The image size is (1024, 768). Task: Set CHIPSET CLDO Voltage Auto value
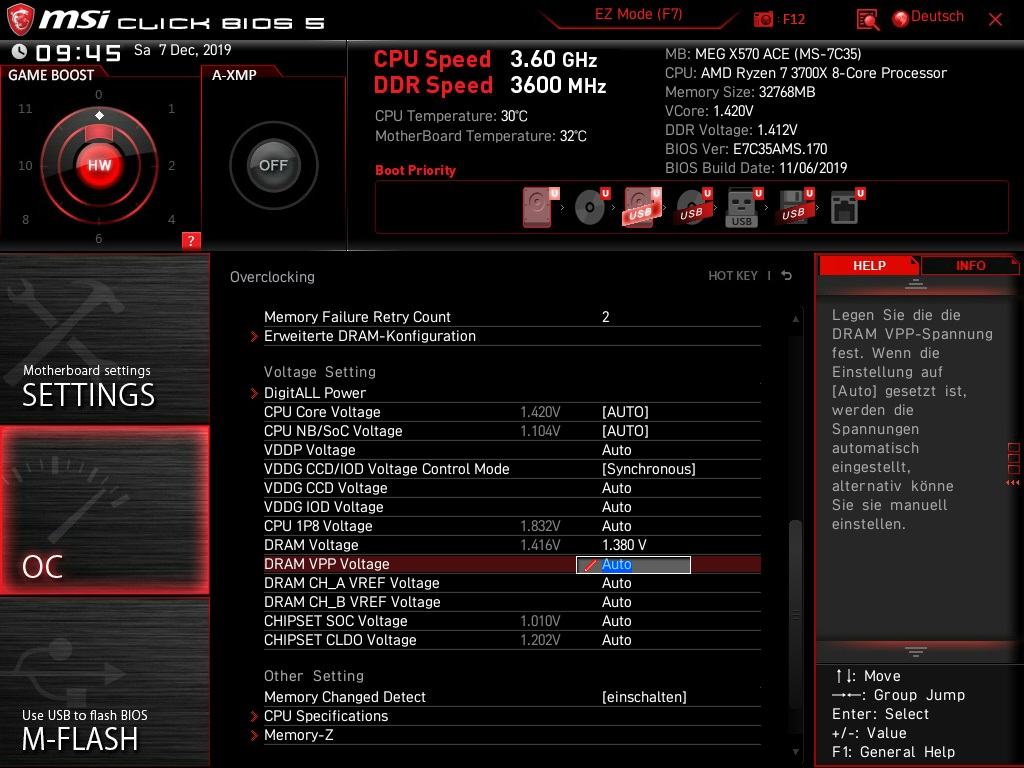point(616,640)
